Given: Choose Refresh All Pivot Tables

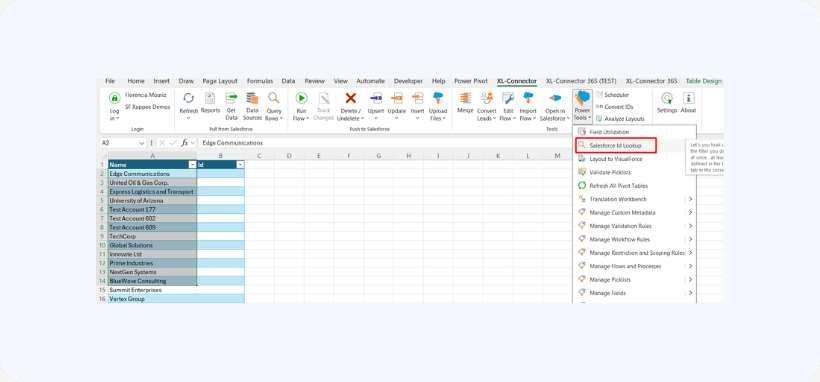Looking at the screenshot, I should tap(634, 186).
